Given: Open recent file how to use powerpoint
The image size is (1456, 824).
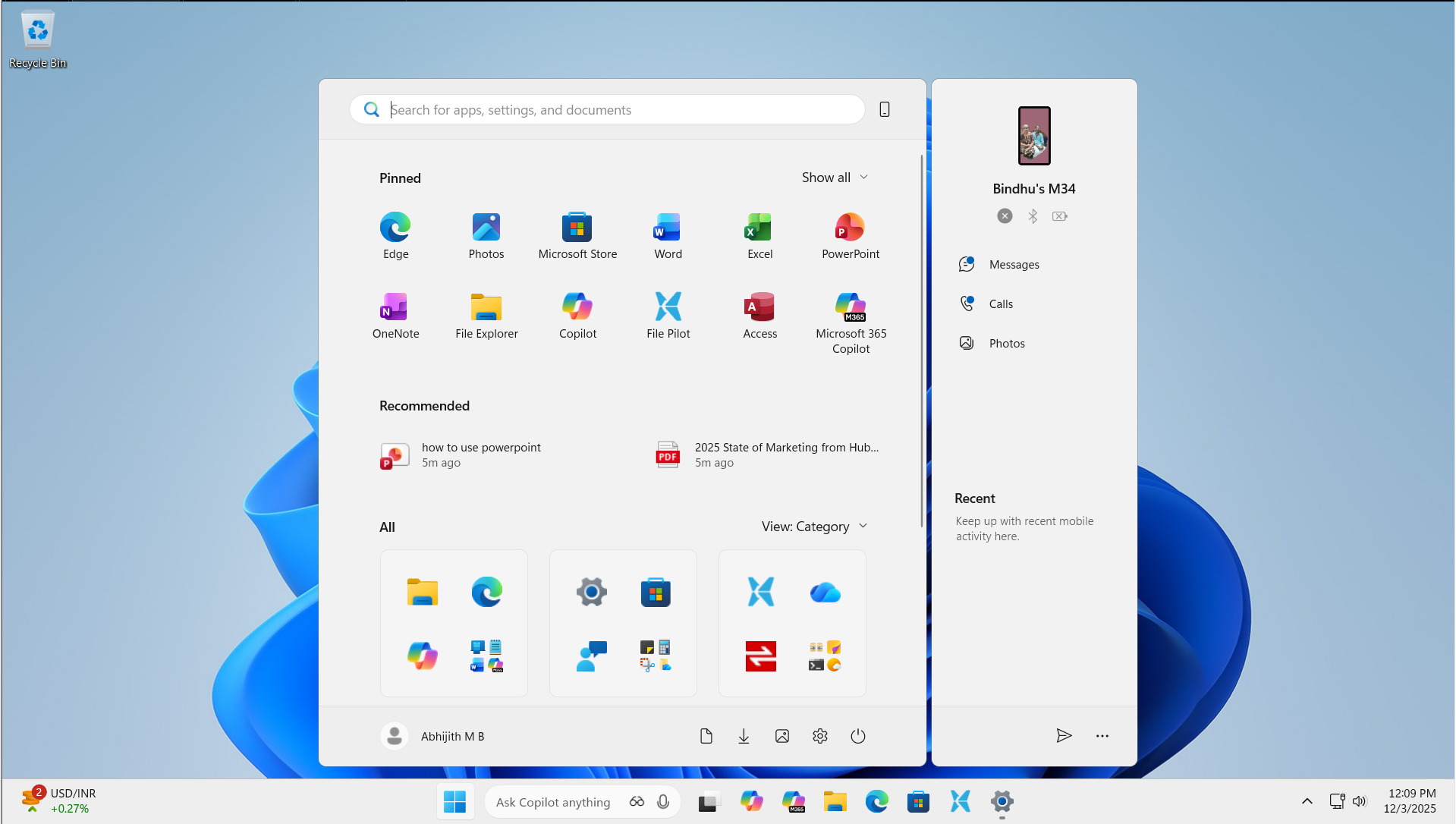Looking at the screenshot, I should [481, 454].
